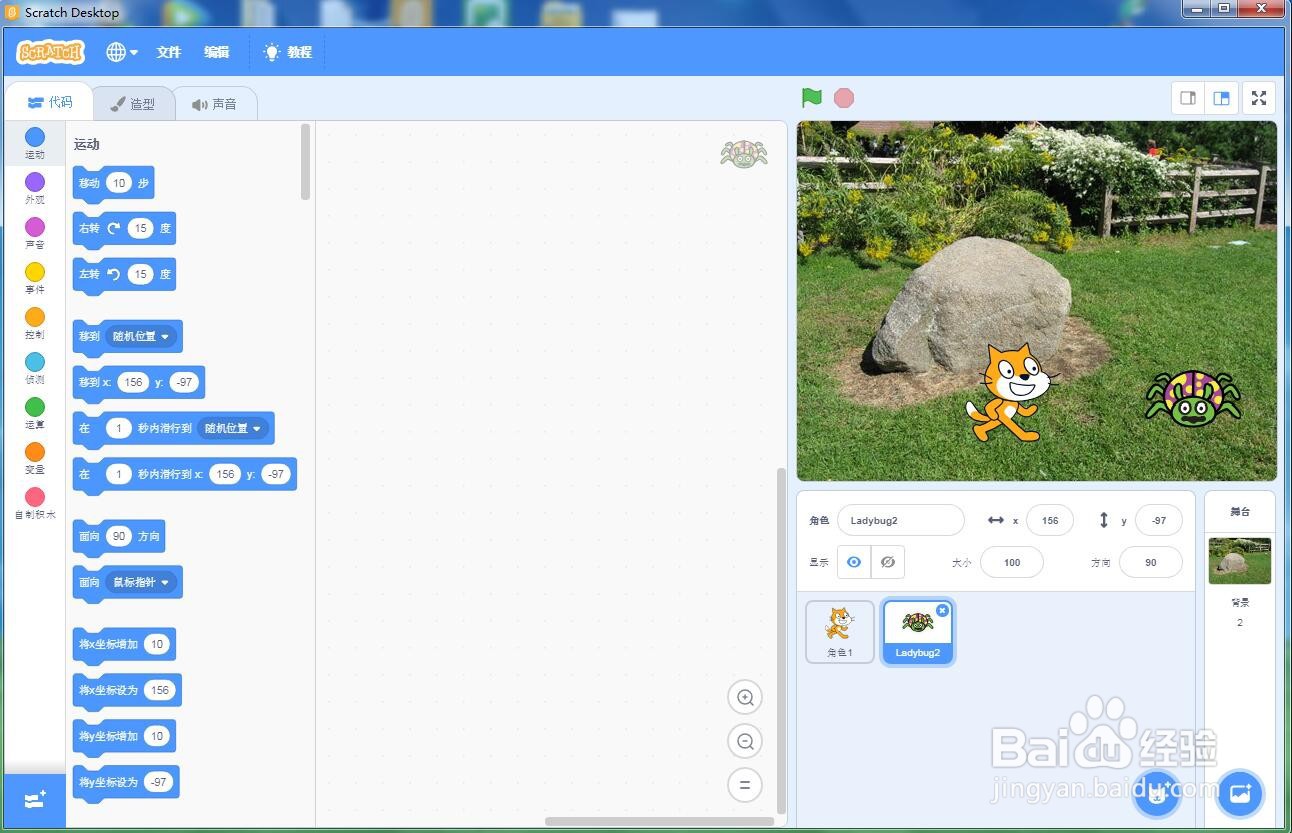The height and width of the screenshot is (833, 1292).
Task: Open the 文件 menu
Action: click(x=169, y=52)
